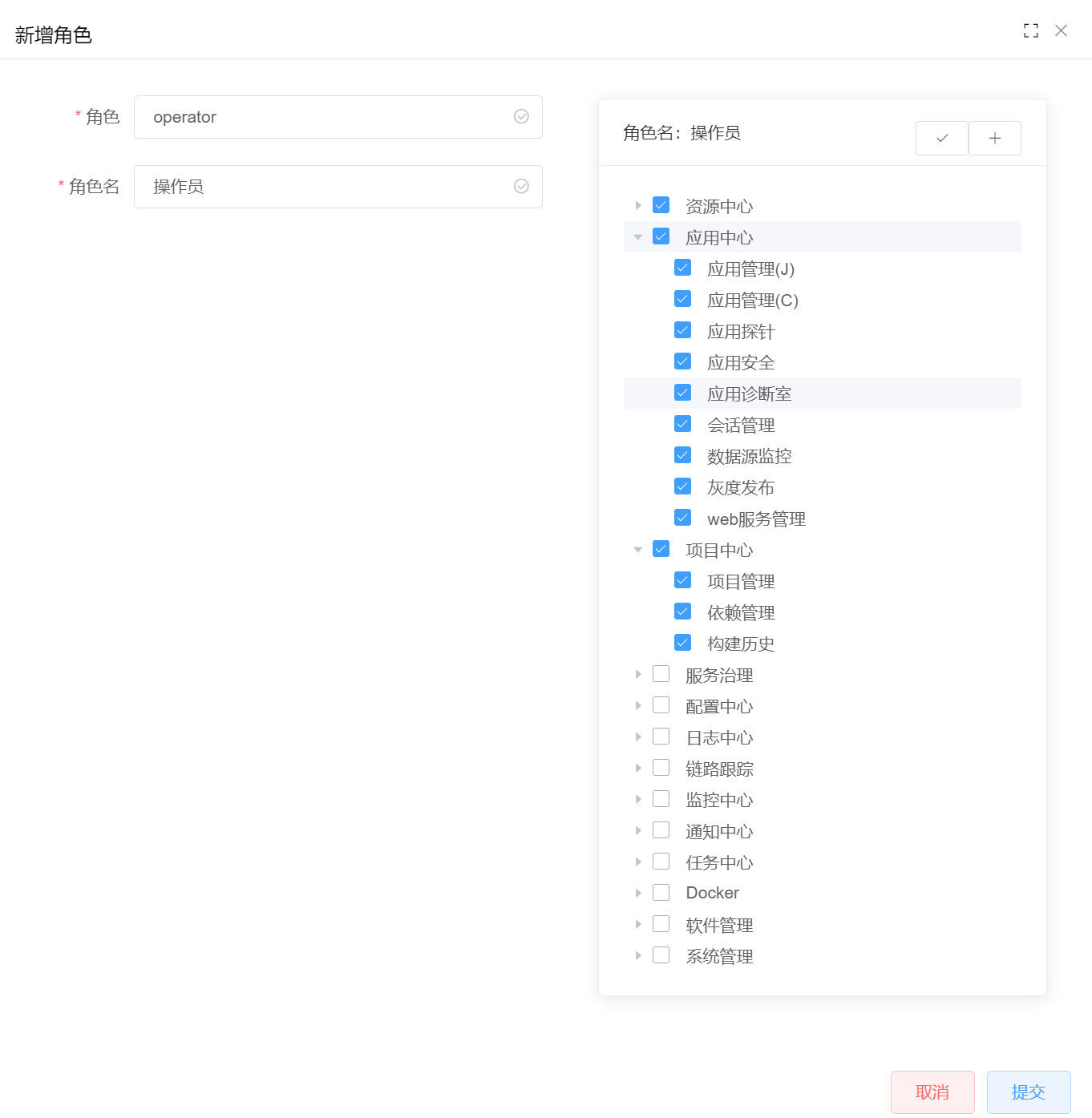Screen dimensions: 1092x1118
Task: Select the 应用诊断室 tree label
Action: point(750,394)
